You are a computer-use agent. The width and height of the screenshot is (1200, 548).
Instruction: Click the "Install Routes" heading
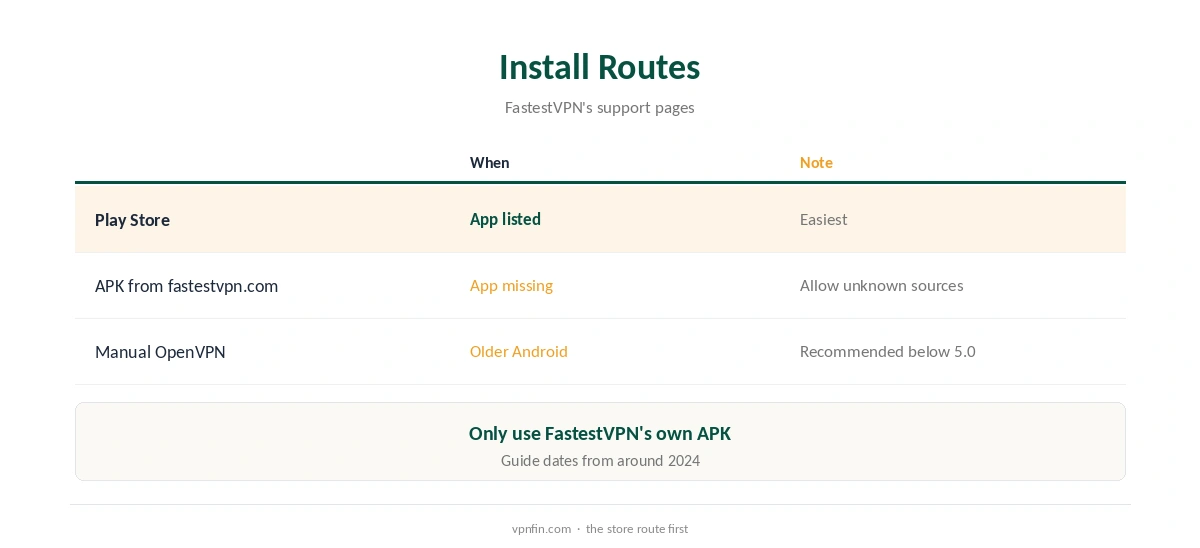[600, 67]
